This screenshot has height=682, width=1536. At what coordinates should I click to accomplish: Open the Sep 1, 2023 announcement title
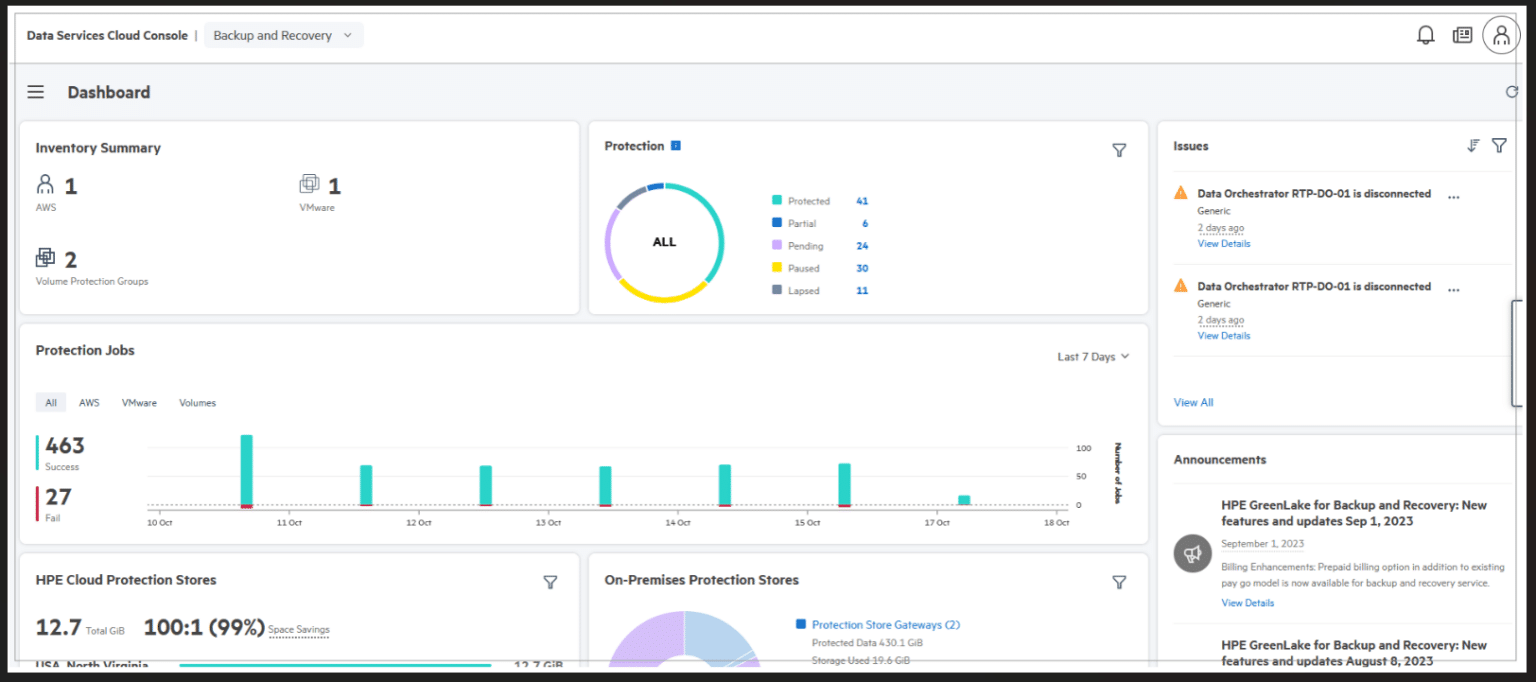(x=1354, y=513)
